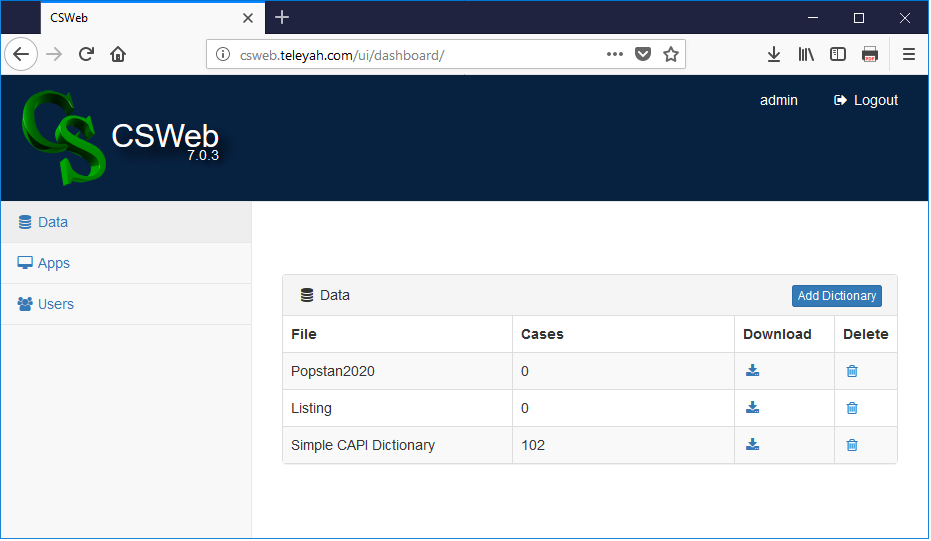The width and height of the screenshot is (931, 541).
Task: Open the Data section in sidebar
Action: pos(53,222)
